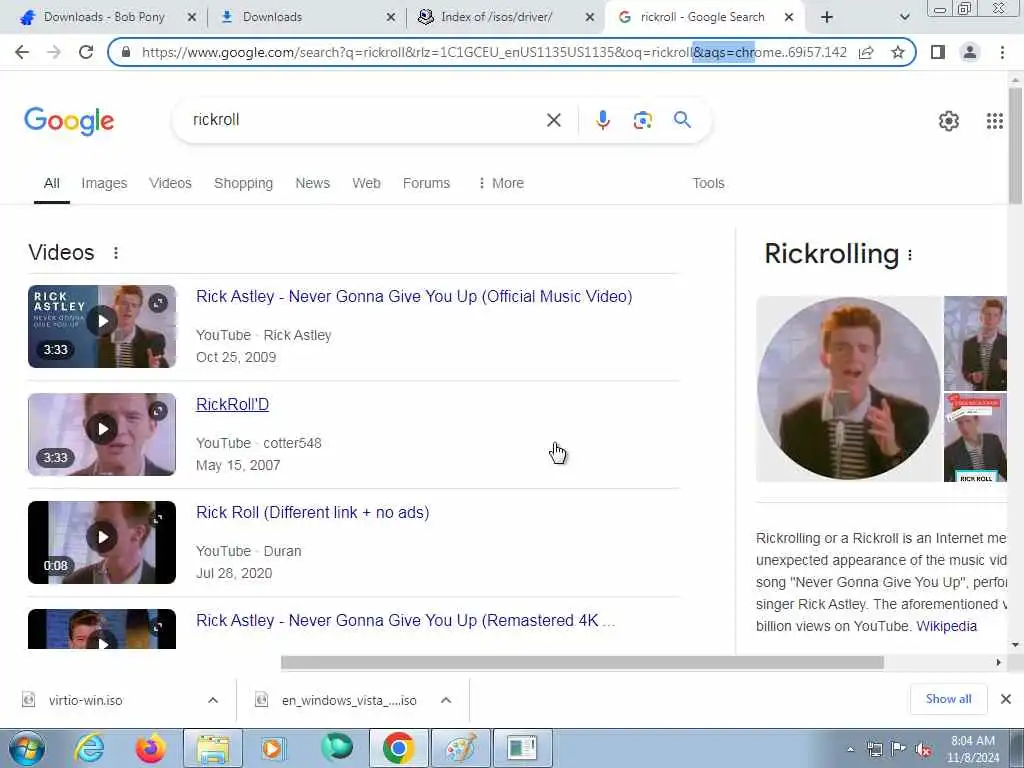Click the network tray icon

click(874, 749)
